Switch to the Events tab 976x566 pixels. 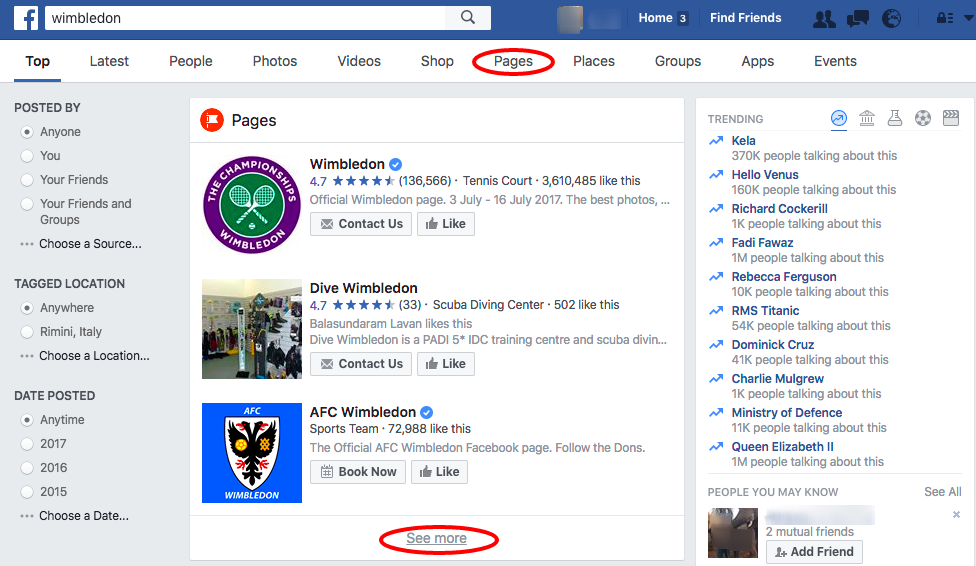tap(835, 61)
